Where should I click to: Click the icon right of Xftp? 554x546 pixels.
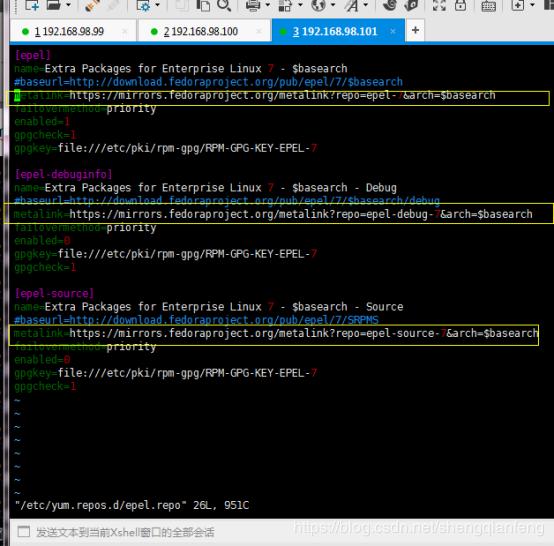tap(412, 5)
